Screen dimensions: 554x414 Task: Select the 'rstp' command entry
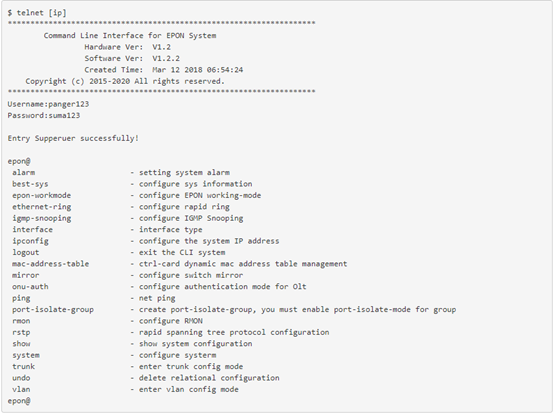point(21,332)
